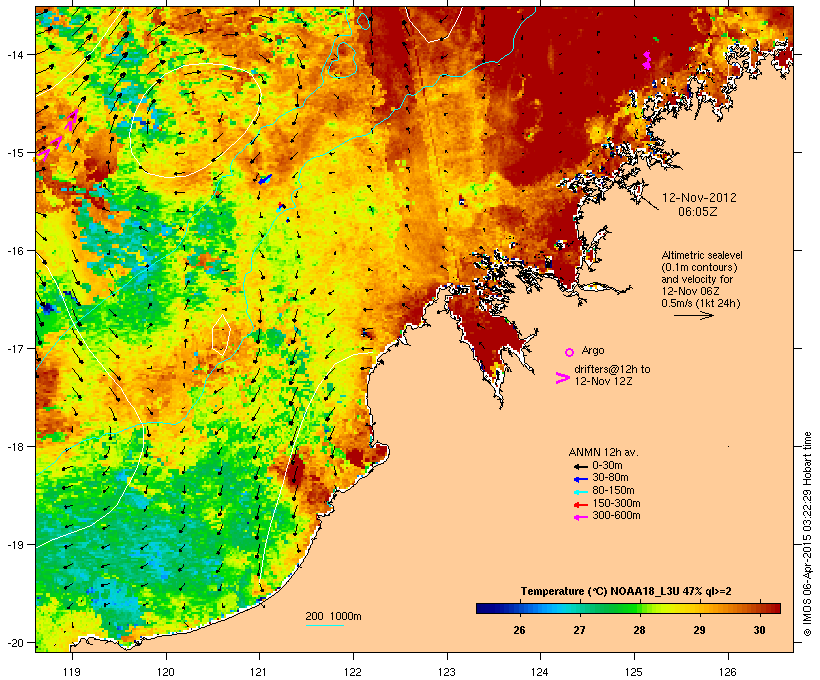Viewport: 820px width, 680px height.
Task: Click the -19 latitude axis label
Action: coord(14,545)
